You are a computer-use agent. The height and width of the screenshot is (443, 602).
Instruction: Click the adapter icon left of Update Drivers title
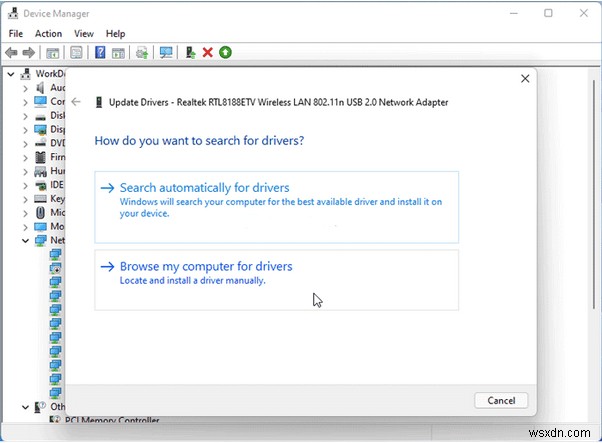(99, 102)
